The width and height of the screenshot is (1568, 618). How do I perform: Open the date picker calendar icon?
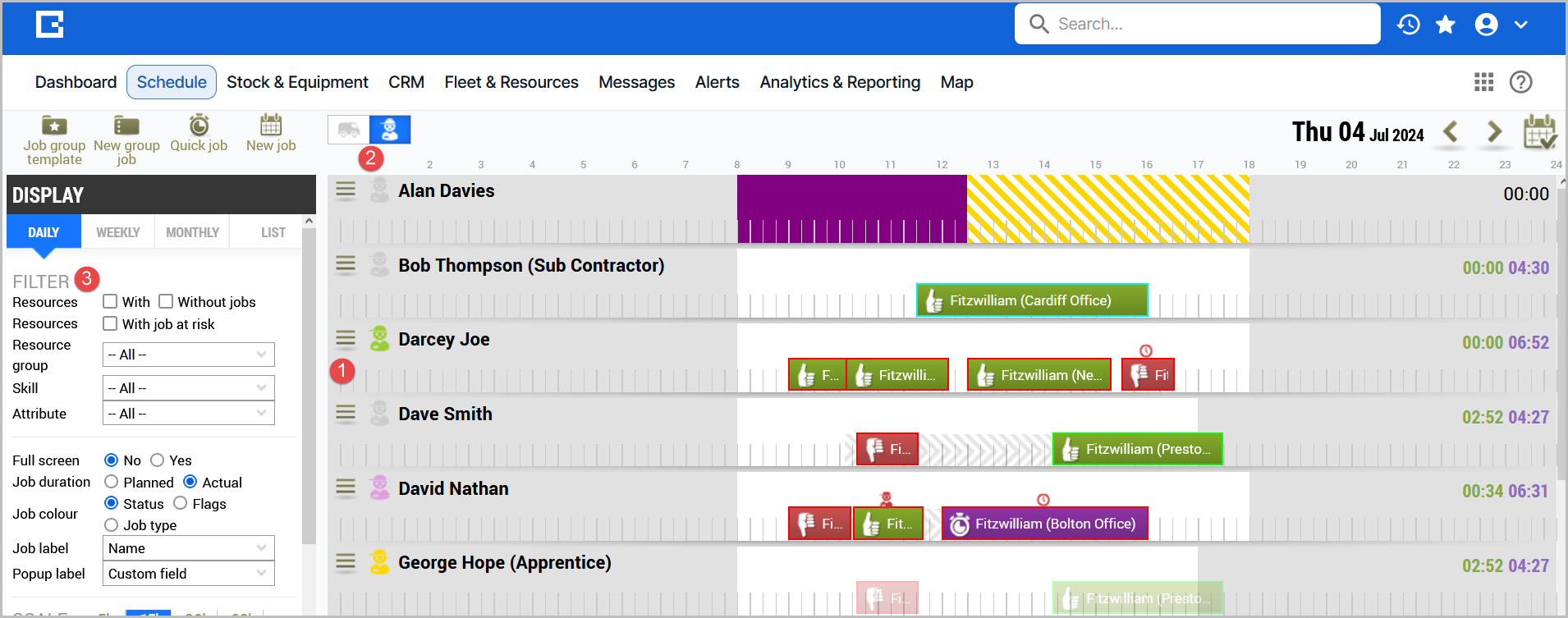click(x=1540, y=131)
